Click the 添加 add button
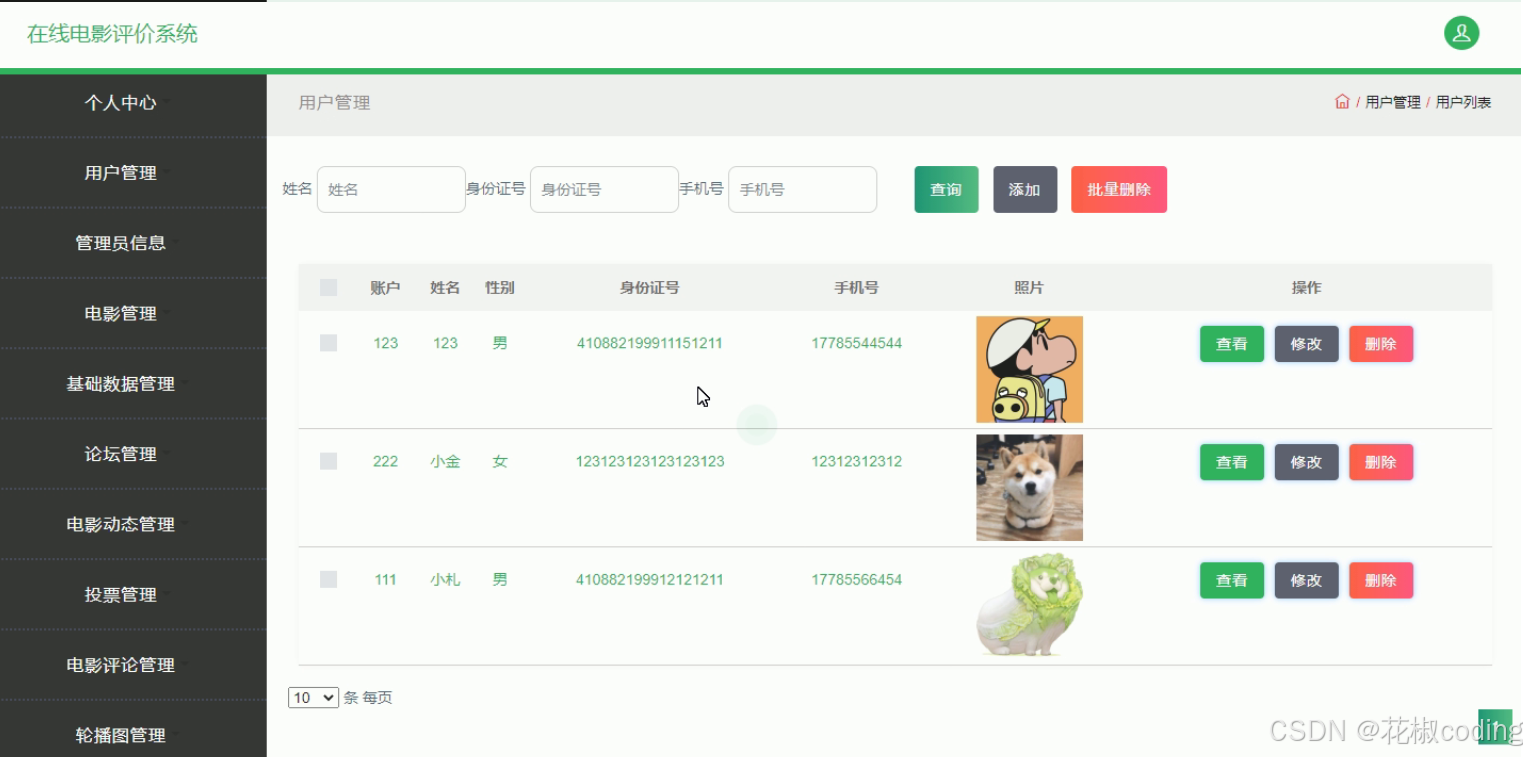 1025,189
